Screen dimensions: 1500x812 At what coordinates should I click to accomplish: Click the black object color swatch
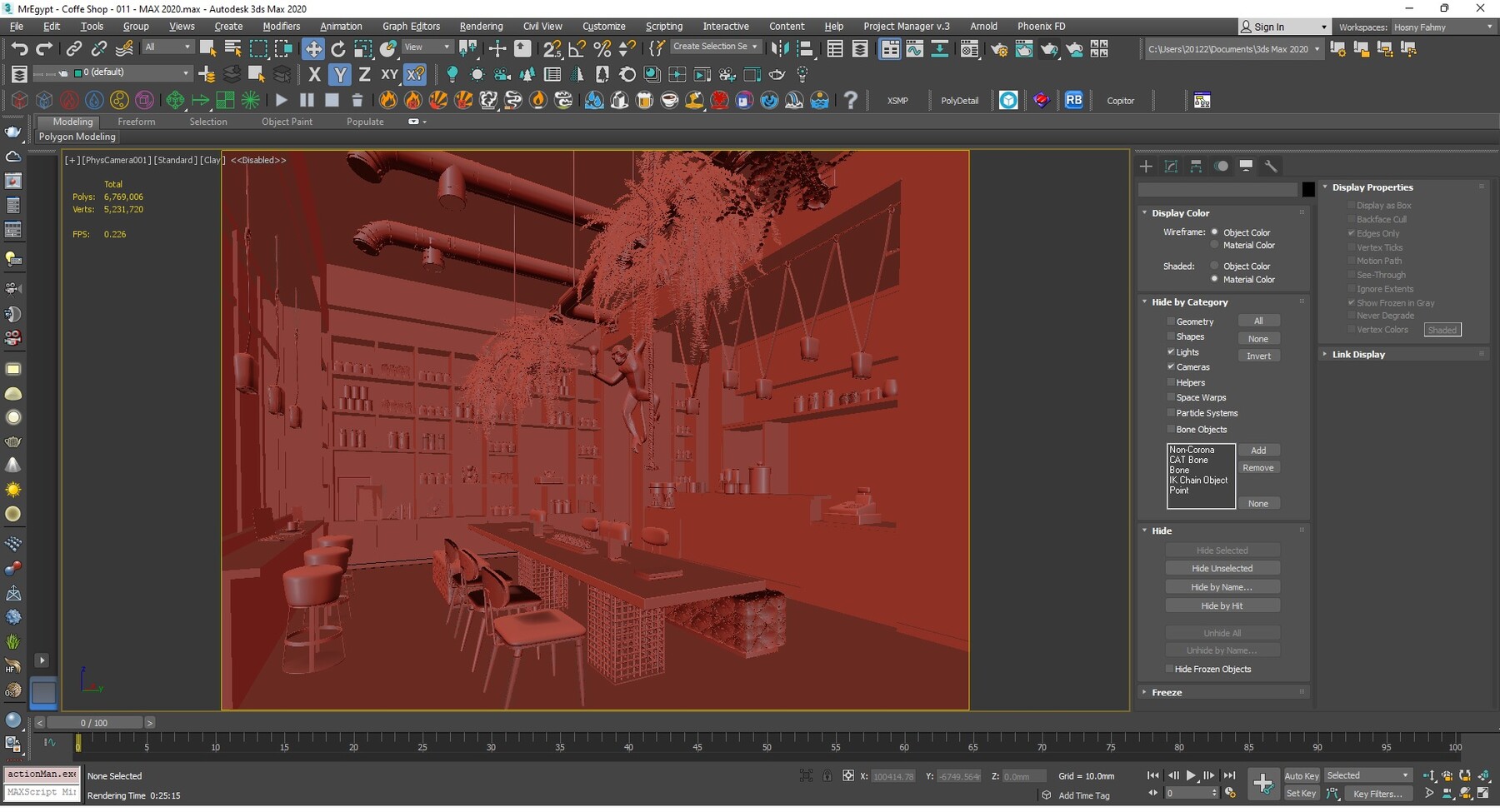[1308, 190]
